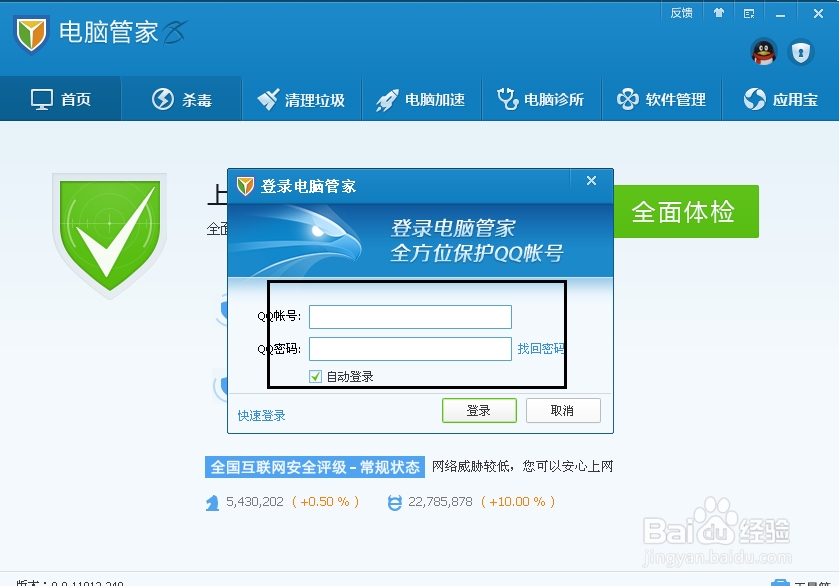Click the shield lock account protection icon

pyautogui.click(x=800, y=53)
